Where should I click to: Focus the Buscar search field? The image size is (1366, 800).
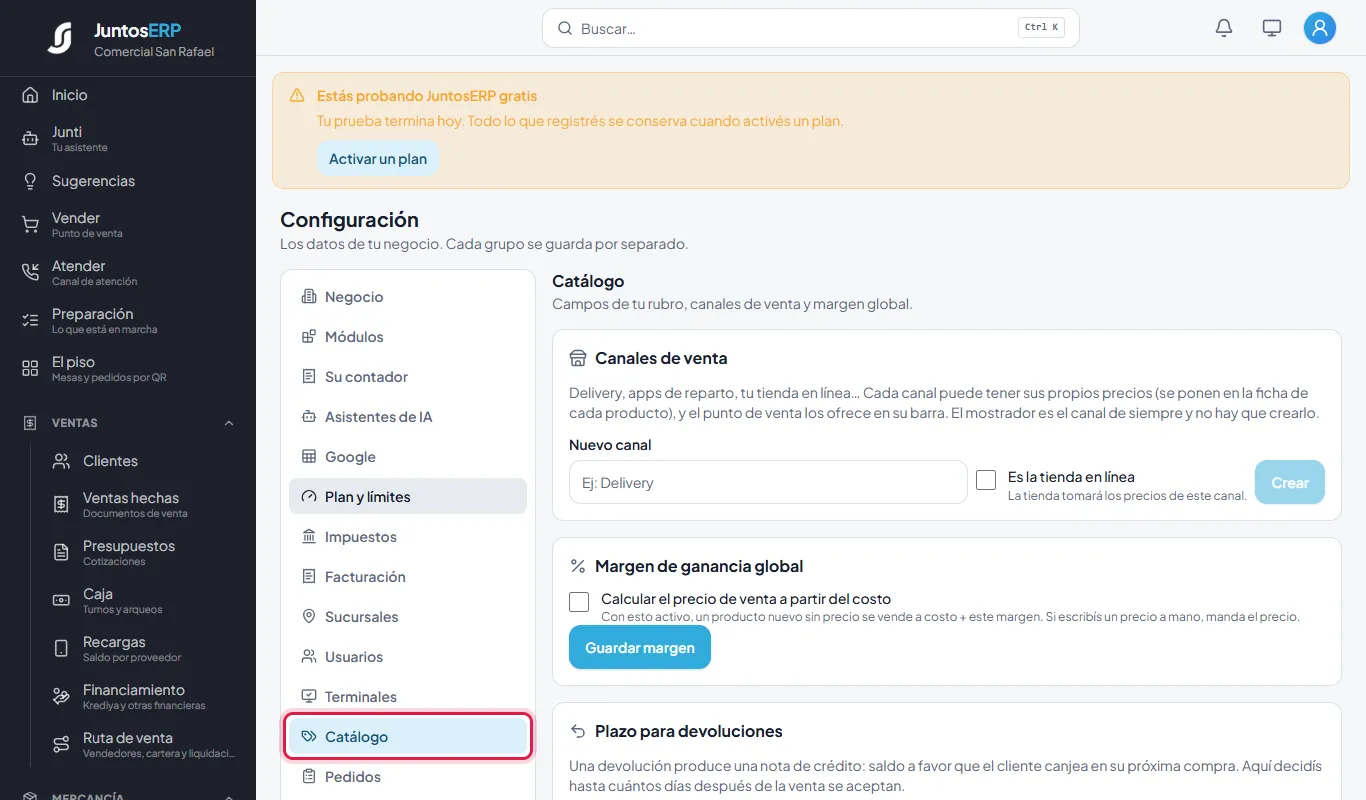click(811, 28)
